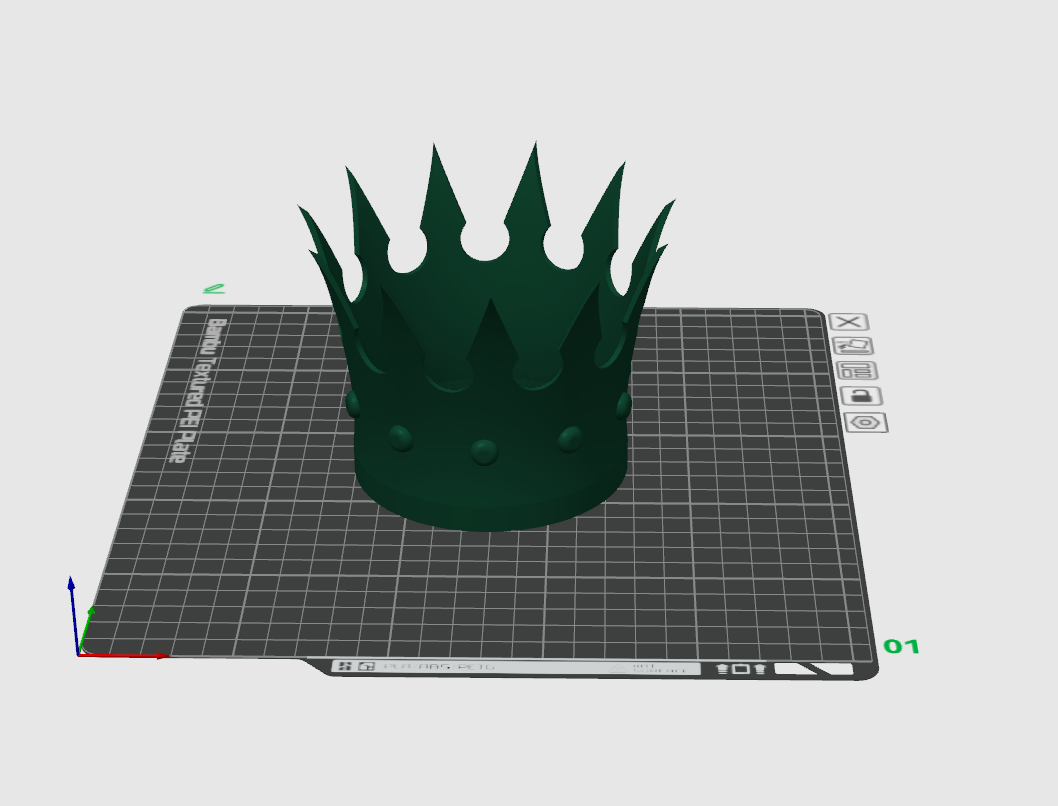This screenshot has width=1058, height=806.
Task: Click the plate's front-edge arrow markings
Action: coord(741,669)
